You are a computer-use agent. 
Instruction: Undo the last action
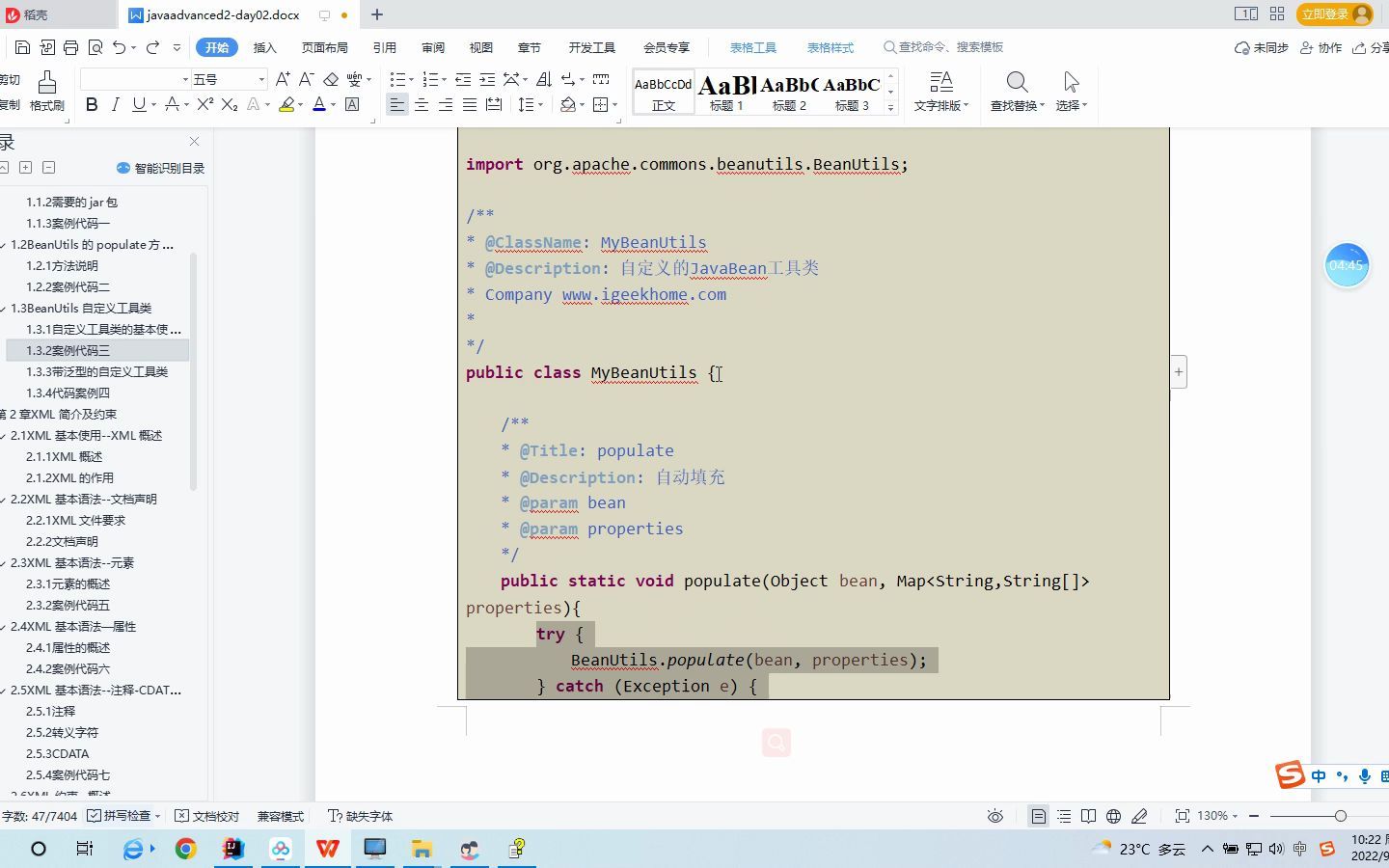point(119,47)
